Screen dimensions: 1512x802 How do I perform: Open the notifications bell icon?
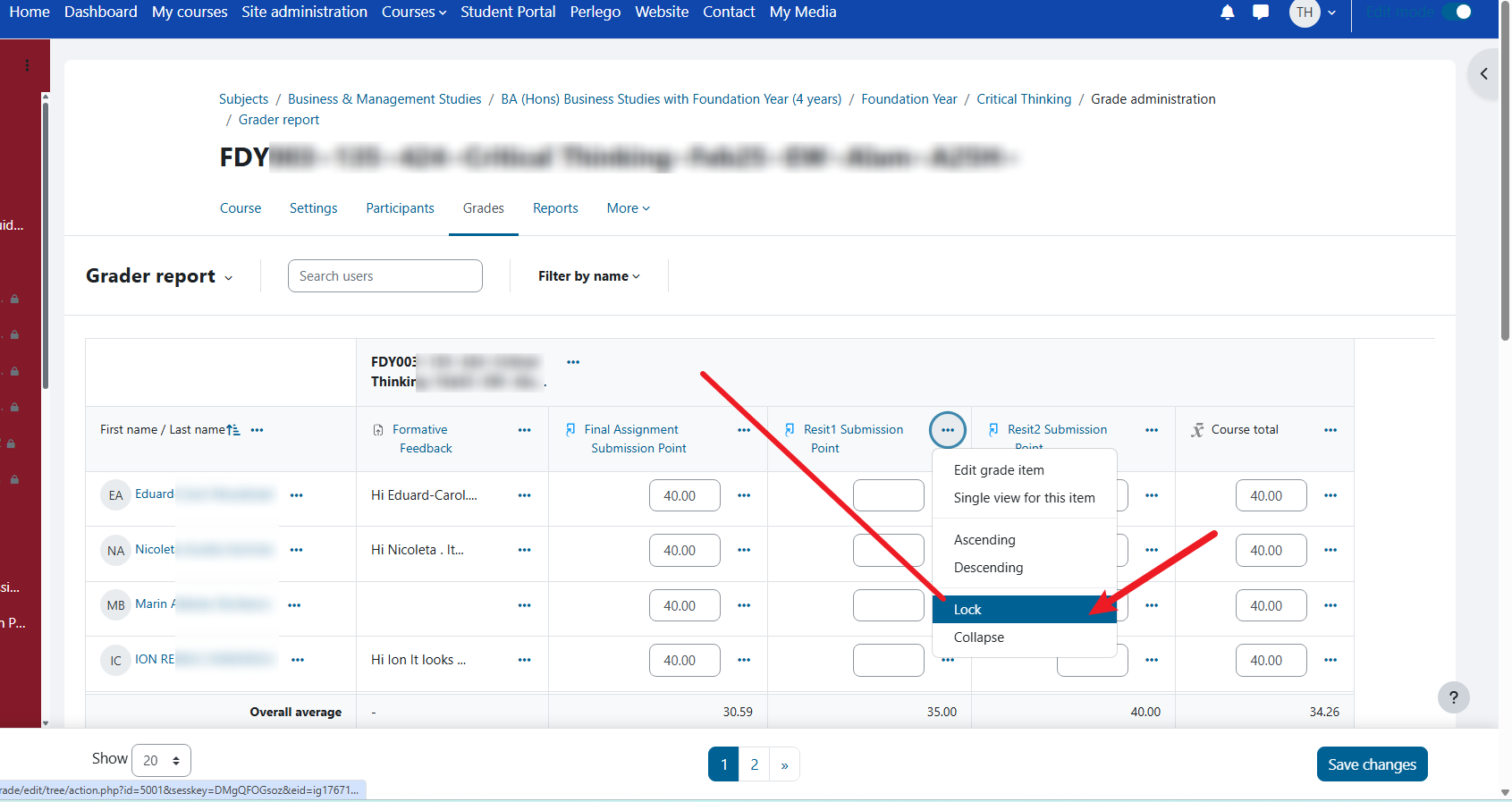pyautogui.click(x=1227, y=13)
